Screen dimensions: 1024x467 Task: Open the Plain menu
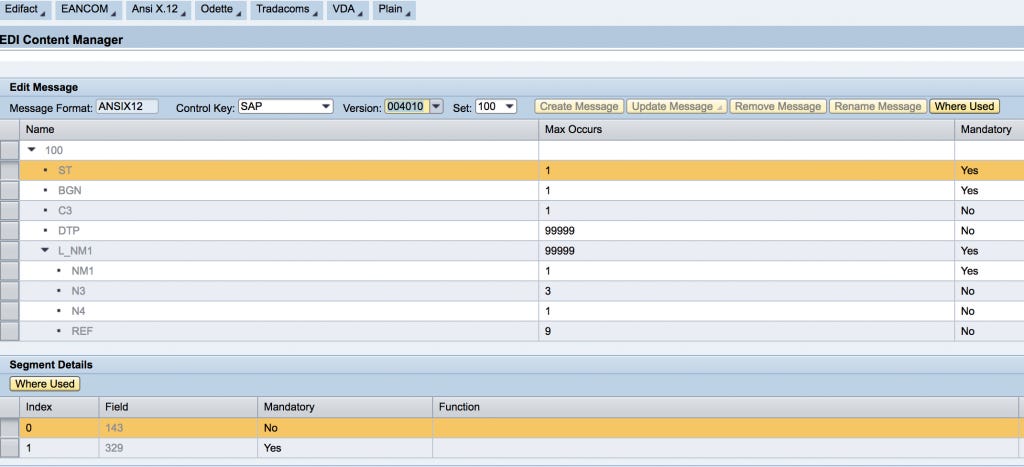(x=394, y=10)
